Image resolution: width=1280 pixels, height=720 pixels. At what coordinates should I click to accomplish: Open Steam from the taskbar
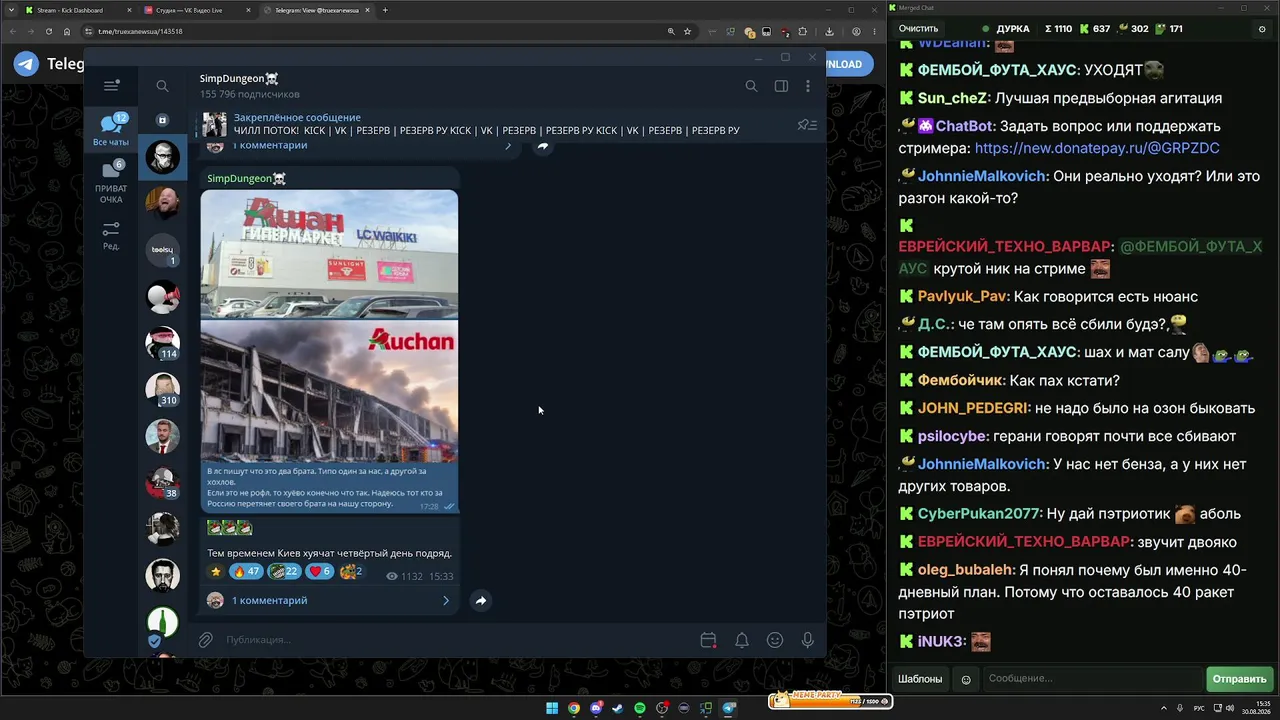pyautogui.click(x=618, y=709)
